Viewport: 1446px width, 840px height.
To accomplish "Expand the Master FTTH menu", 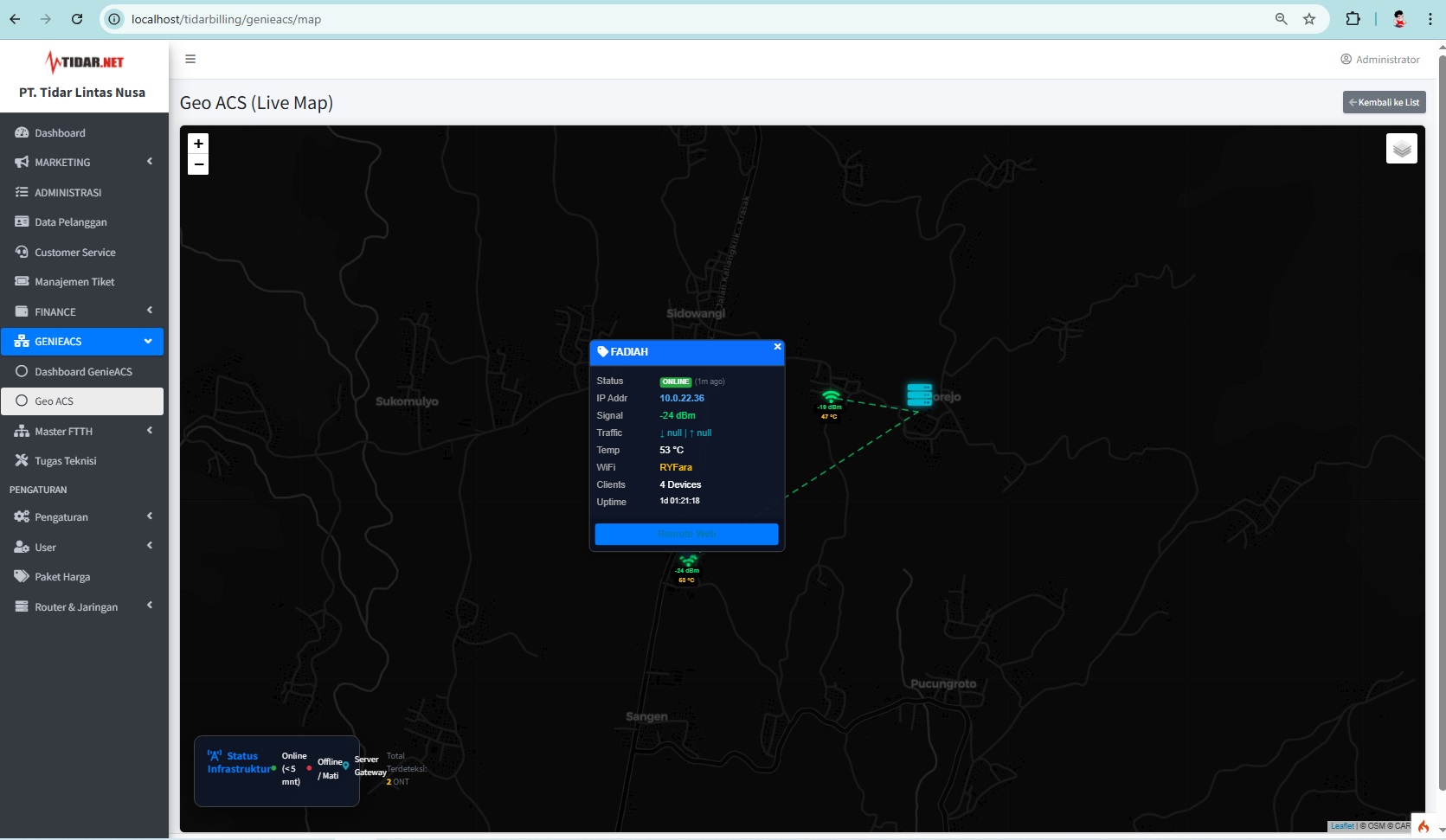I will [x=84, y=431].
